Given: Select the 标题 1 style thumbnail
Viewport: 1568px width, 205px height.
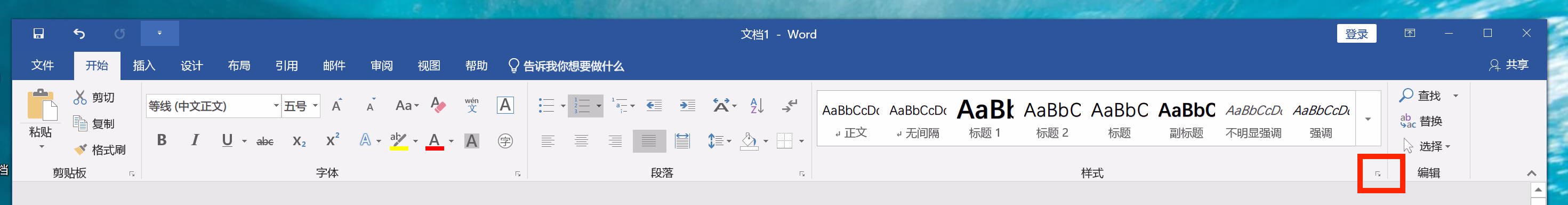Looking at the screenshot, I should (x=985, y=118).
